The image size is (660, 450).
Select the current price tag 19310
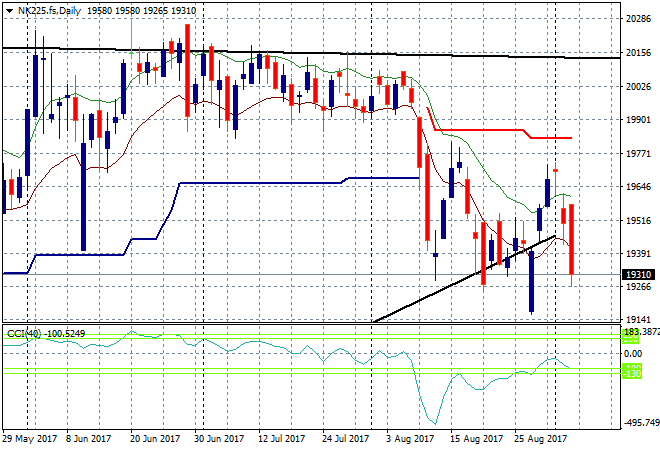(639, 275)
